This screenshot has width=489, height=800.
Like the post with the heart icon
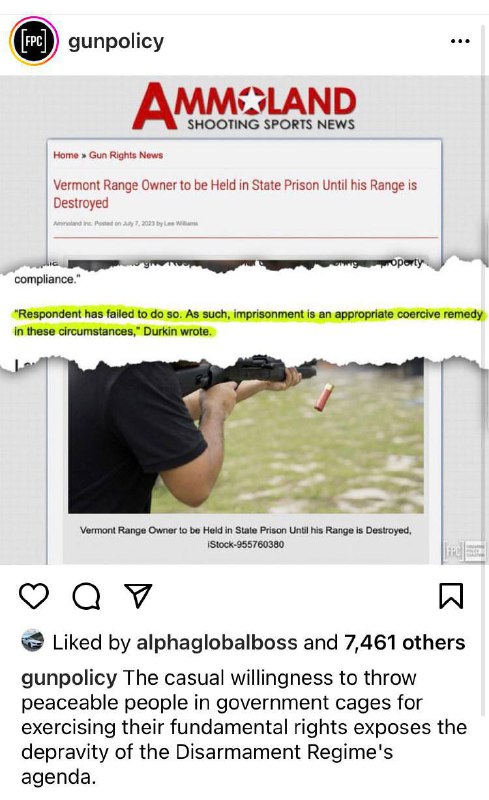tap(34, 595)
